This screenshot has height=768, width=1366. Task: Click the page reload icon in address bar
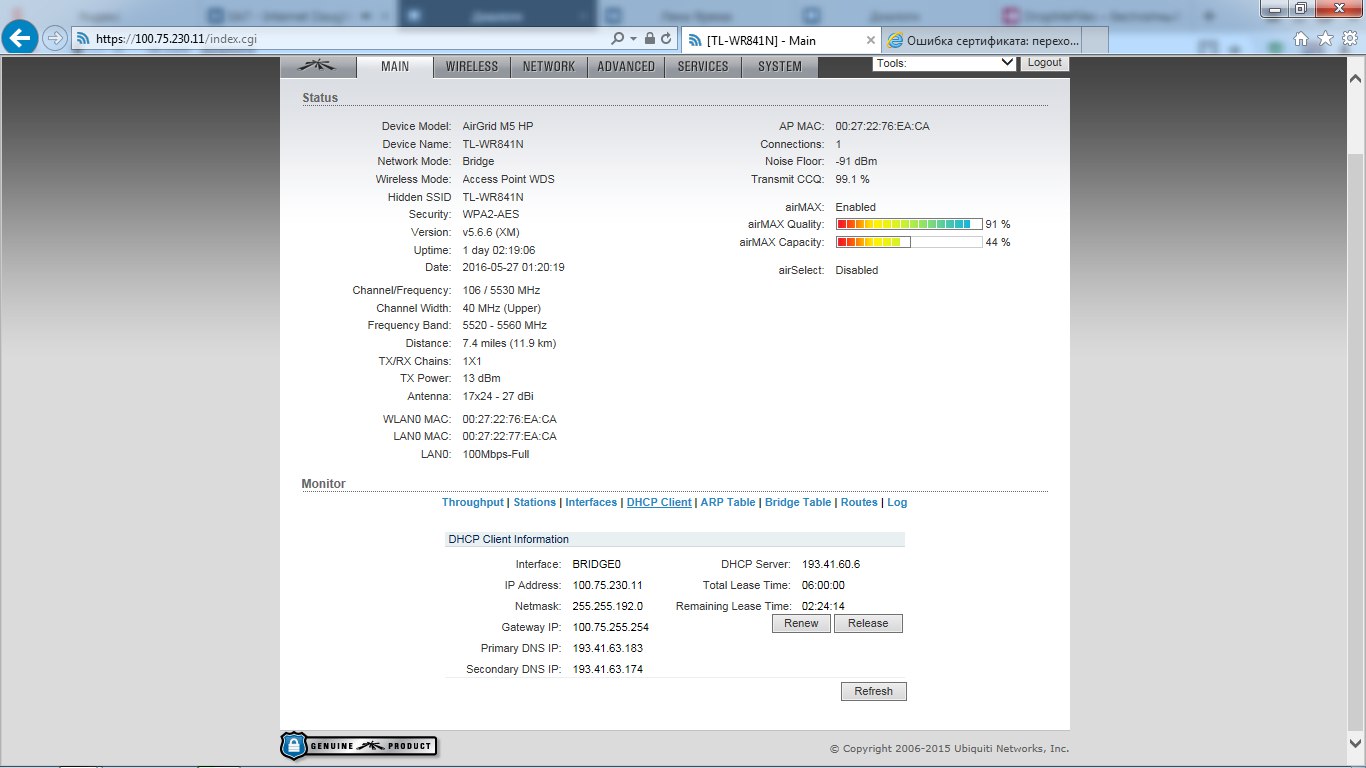point(667,38)
